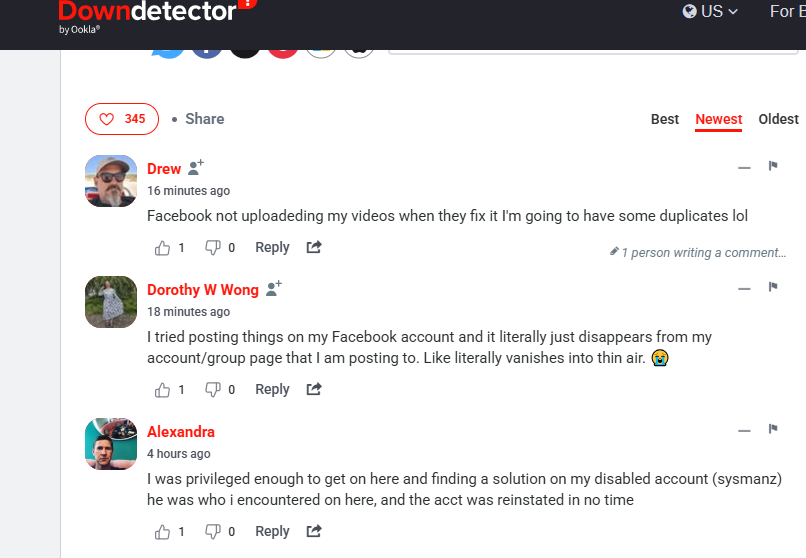Flag Alexandra's comment
Image resolution: width=806 pixels, height=558 pixels.
(x=773, y=429)
